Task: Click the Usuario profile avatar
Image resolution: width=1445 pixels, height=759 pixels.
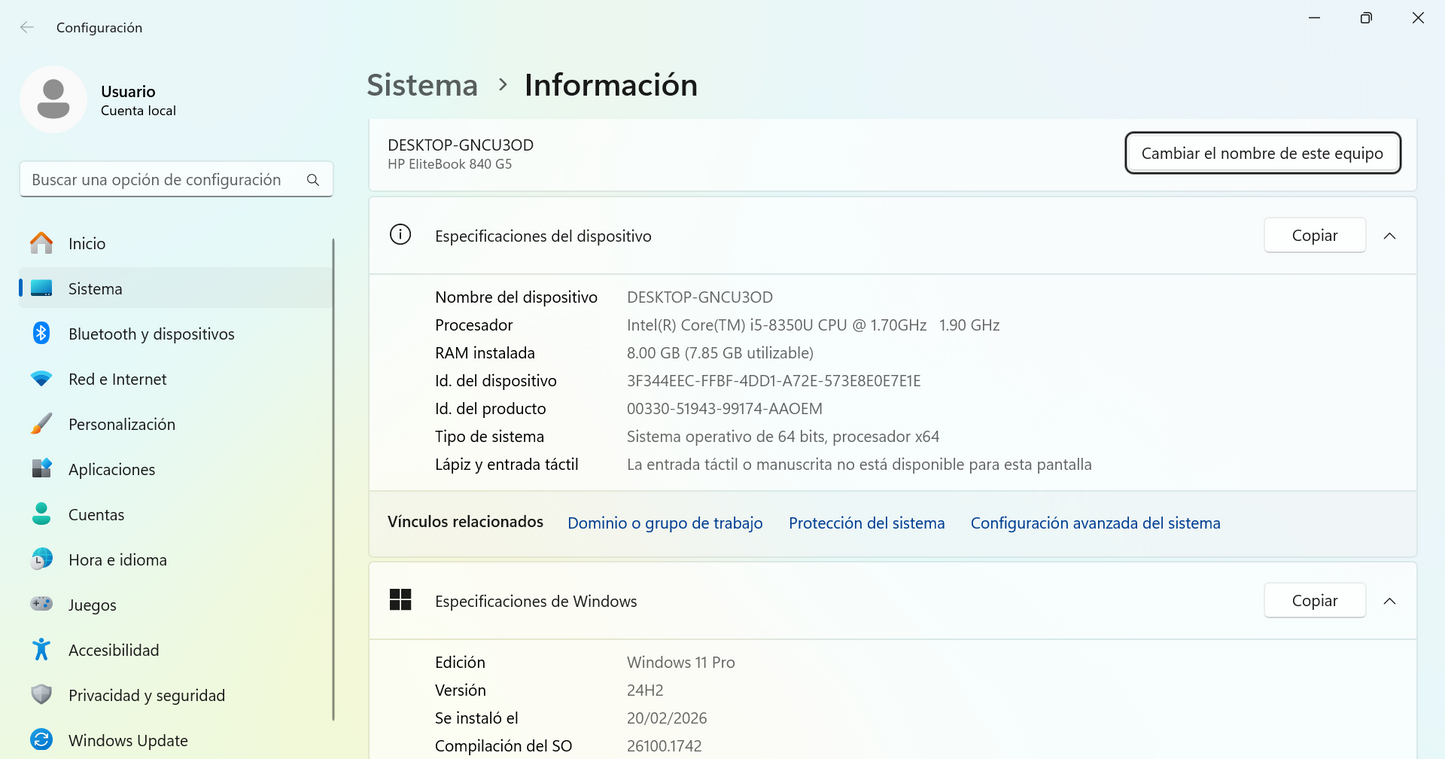Action: pyautogui.click(x=53, y=100)
